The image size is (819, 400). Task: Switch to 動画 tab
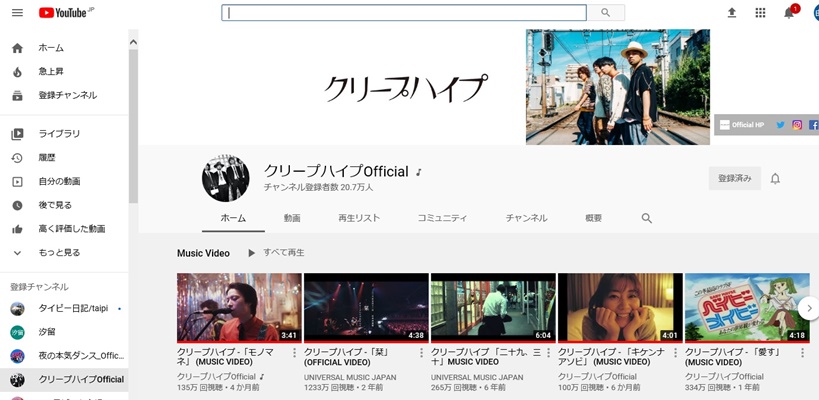(292, 218)
